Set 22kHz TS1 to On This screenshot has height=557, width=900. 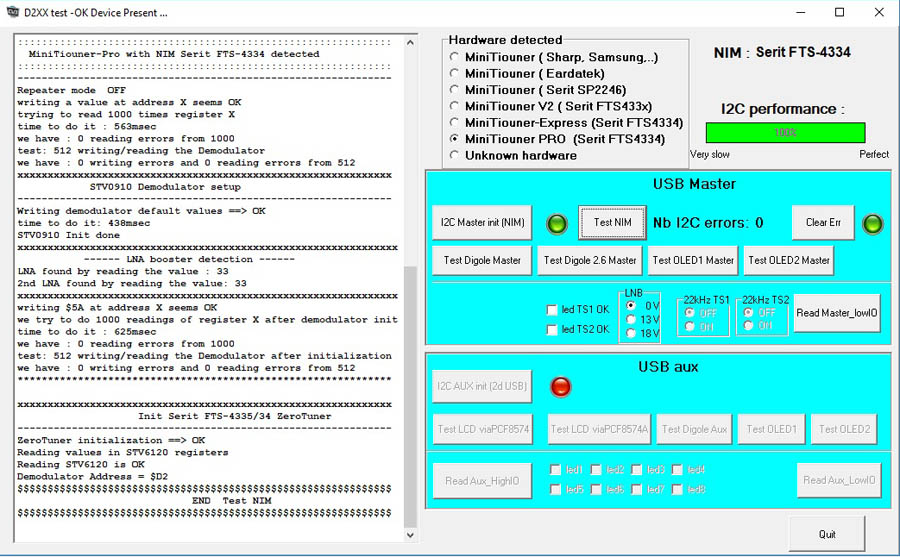(x=689, y=326)
